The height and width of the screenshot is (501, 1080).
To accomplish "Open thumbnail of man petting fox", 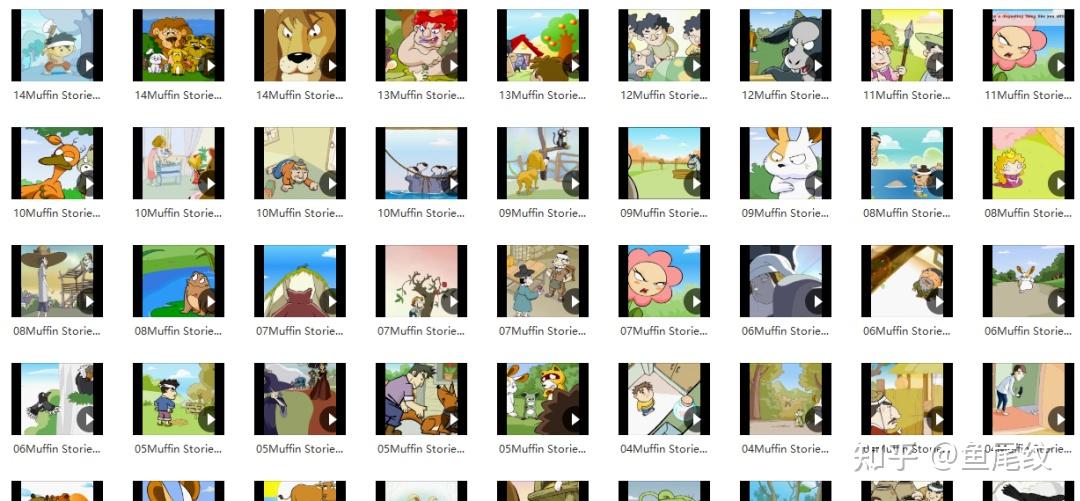I will [422, 399].
